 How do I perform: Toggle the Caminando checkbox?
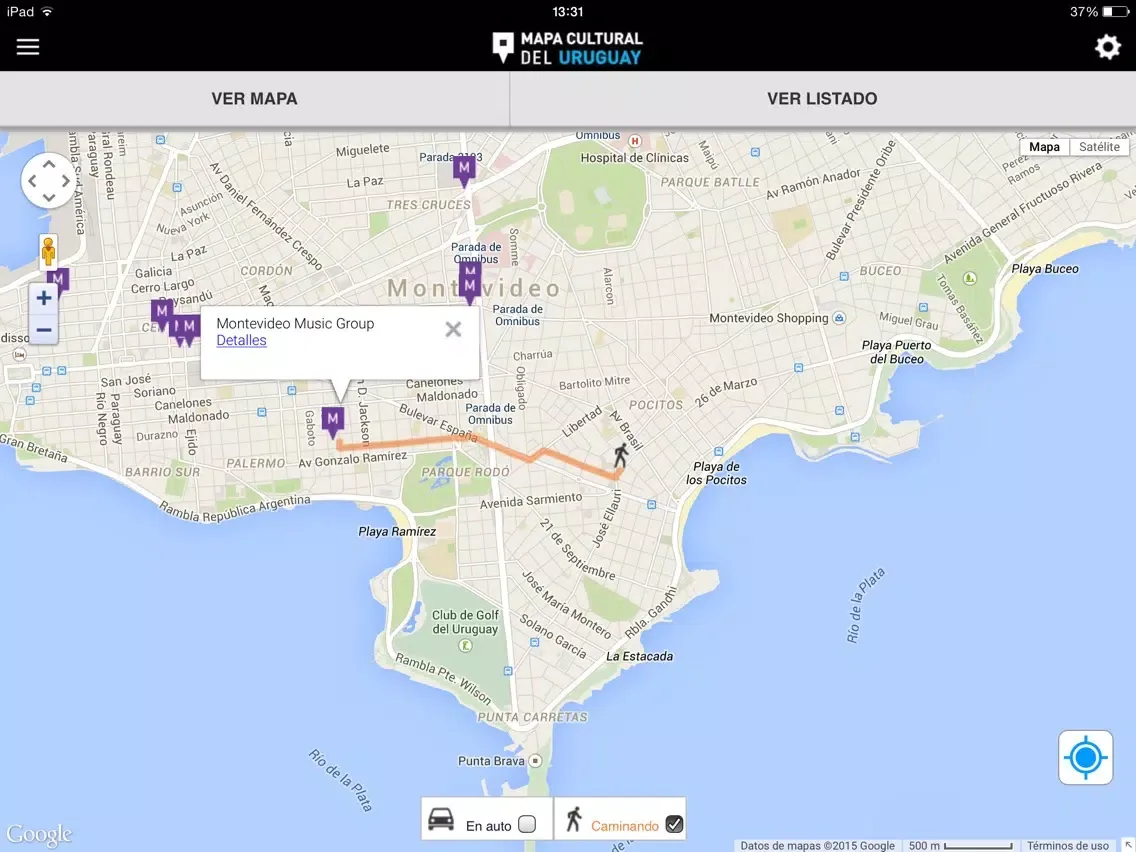674,824
